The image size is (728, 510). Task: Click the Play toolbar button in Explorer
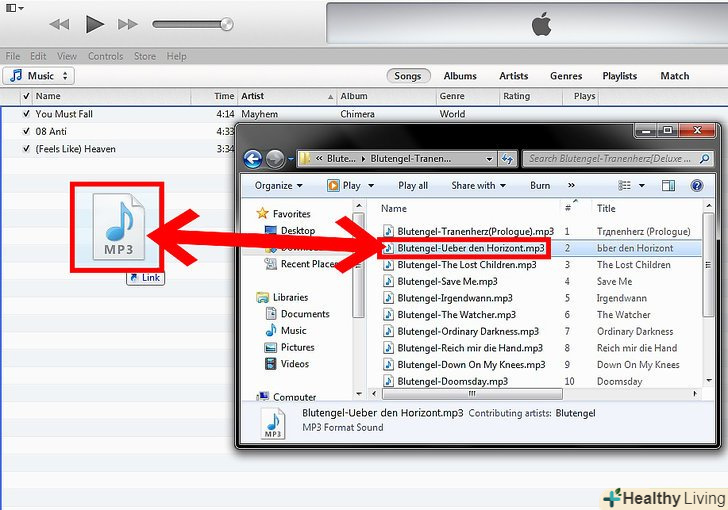click(344, 186)
